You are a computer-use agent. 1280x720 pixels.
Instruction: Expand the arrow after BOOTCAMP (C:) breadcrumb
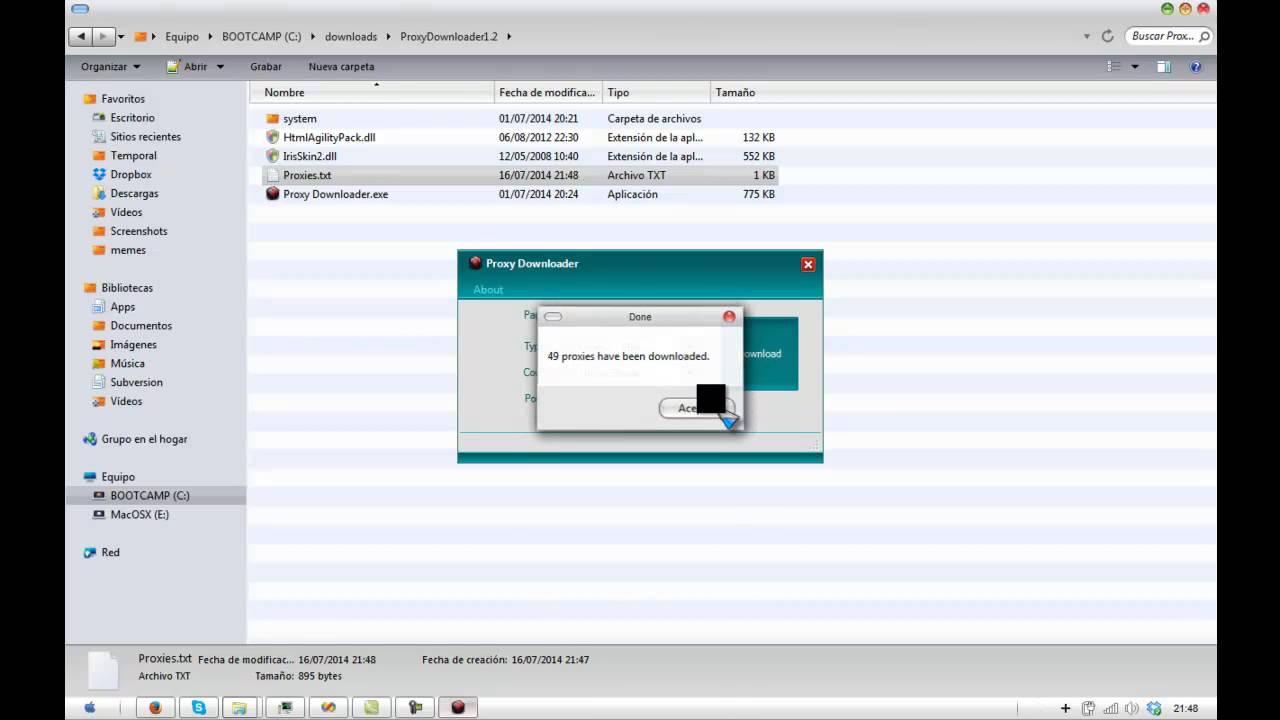click(x=313, y=37)
